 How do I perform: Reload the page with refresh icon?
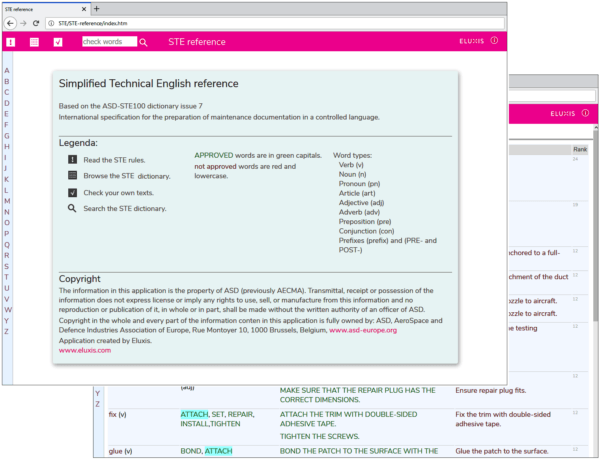pos(36,23)
